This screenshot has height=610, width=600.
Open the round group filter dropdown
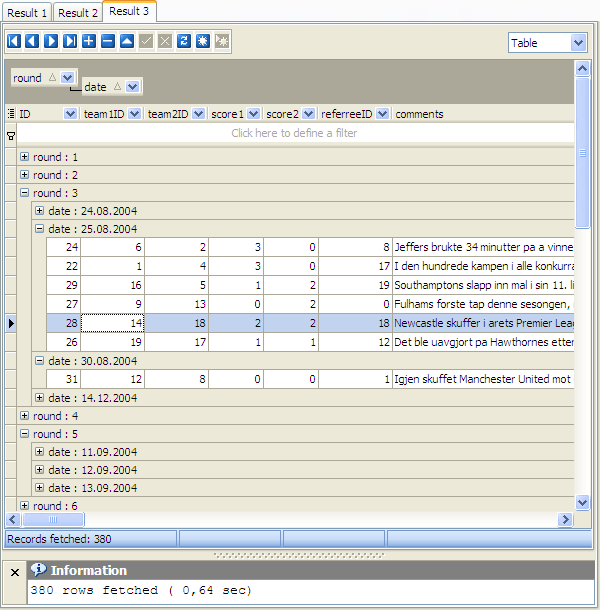[x=67, y=77]
